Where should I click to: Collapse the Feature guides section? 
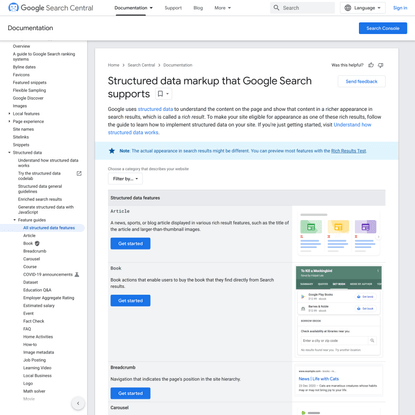pos(15,220)
